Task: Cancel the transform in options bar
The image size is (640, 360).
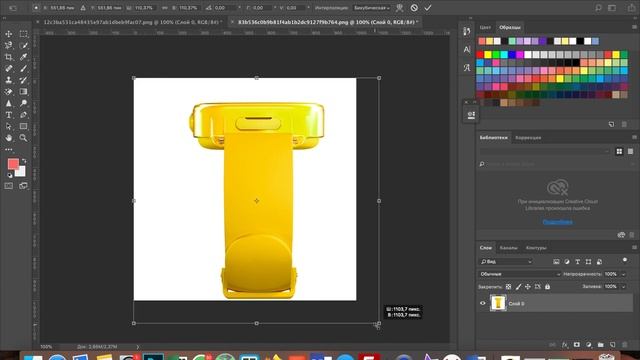Action: pos(414,8)
